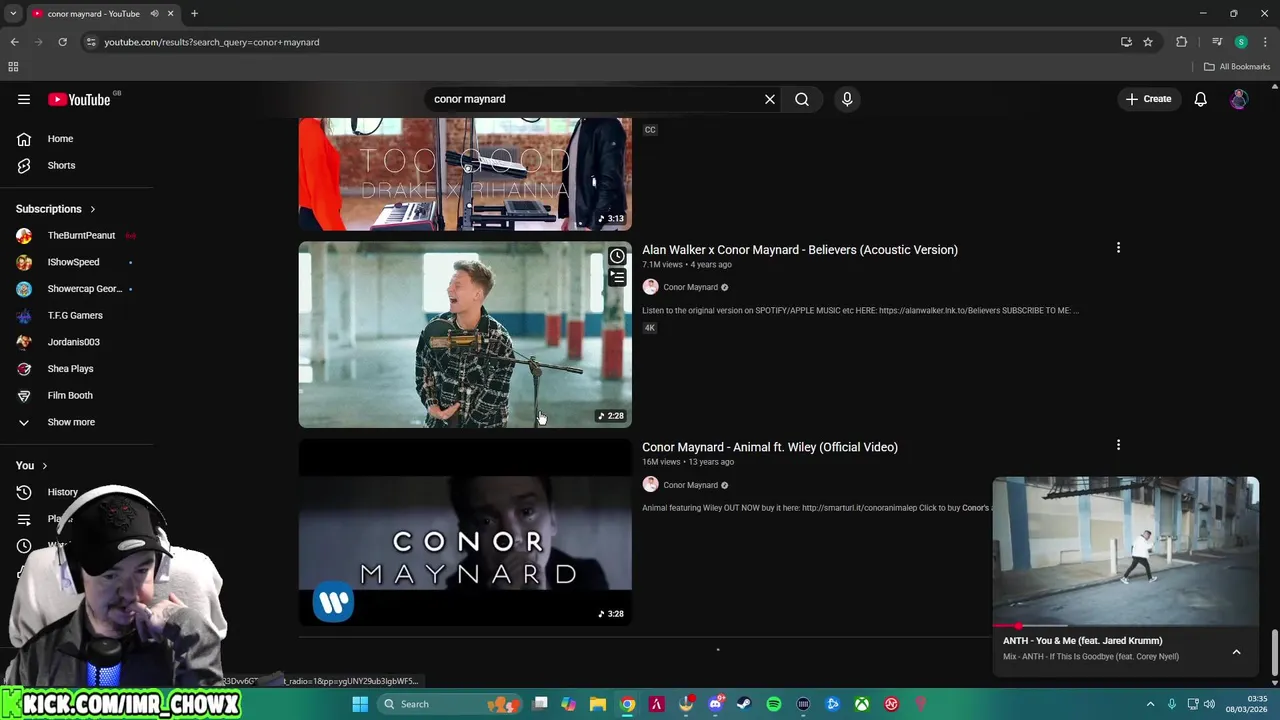1280x720 pixels.
Task: Select the conor maynard - YouTube tab
Action: 93,14
